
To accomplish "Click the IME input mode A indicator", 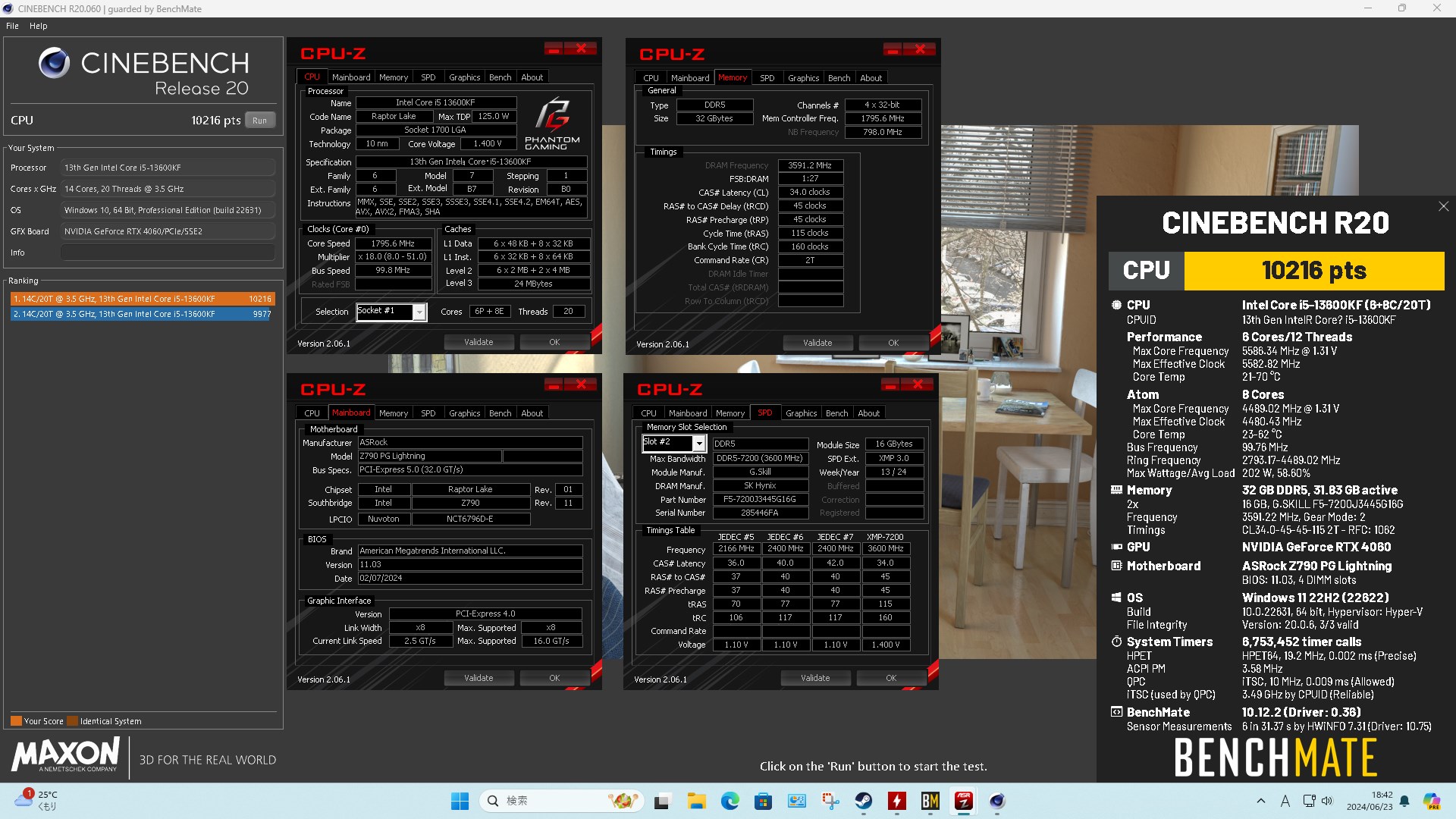I will pos(1285,801).
